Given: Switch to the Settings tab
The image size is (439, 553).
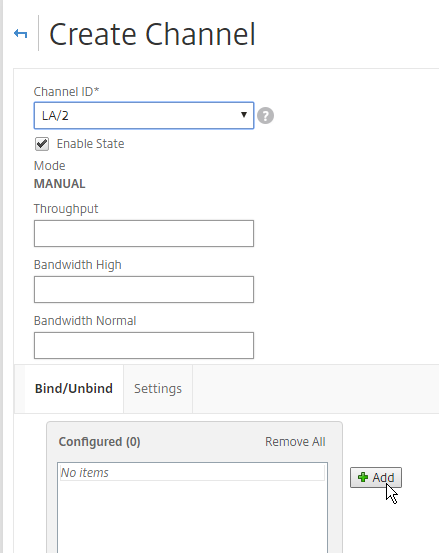Looking at the screenshot, I should pos(158,389).
